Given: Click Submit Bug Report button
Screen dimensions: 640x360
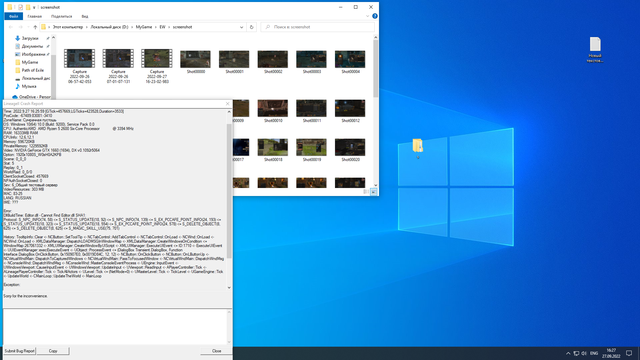Looking at the screenshot, I should [x=20, y=351].
